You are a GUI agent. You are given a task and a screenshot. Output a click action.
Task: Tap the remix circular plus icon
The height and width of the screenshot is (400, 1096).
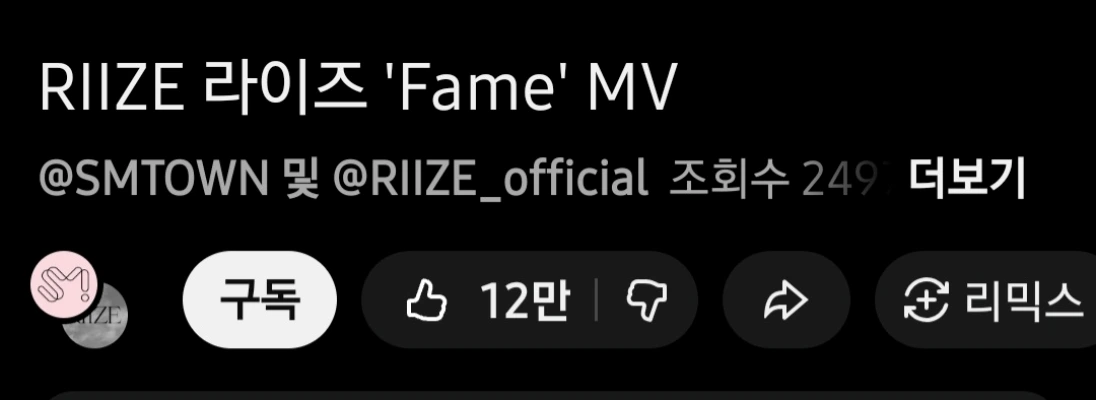click(x=926, y=301)
